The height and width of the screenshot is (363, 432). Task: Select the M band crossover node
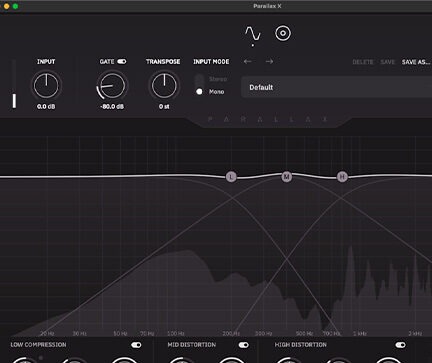click(x=286, y=177)
